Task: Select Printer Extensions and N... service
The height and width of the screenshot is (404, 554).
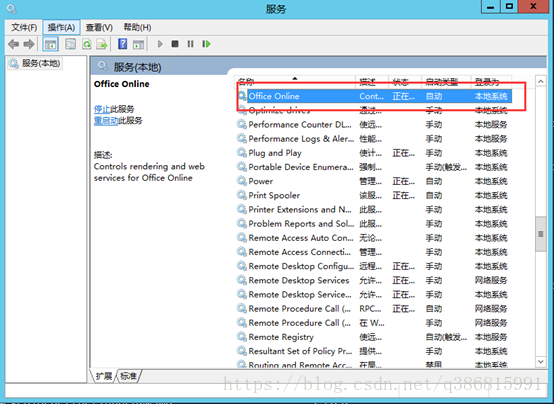Action: pos(375,209)
